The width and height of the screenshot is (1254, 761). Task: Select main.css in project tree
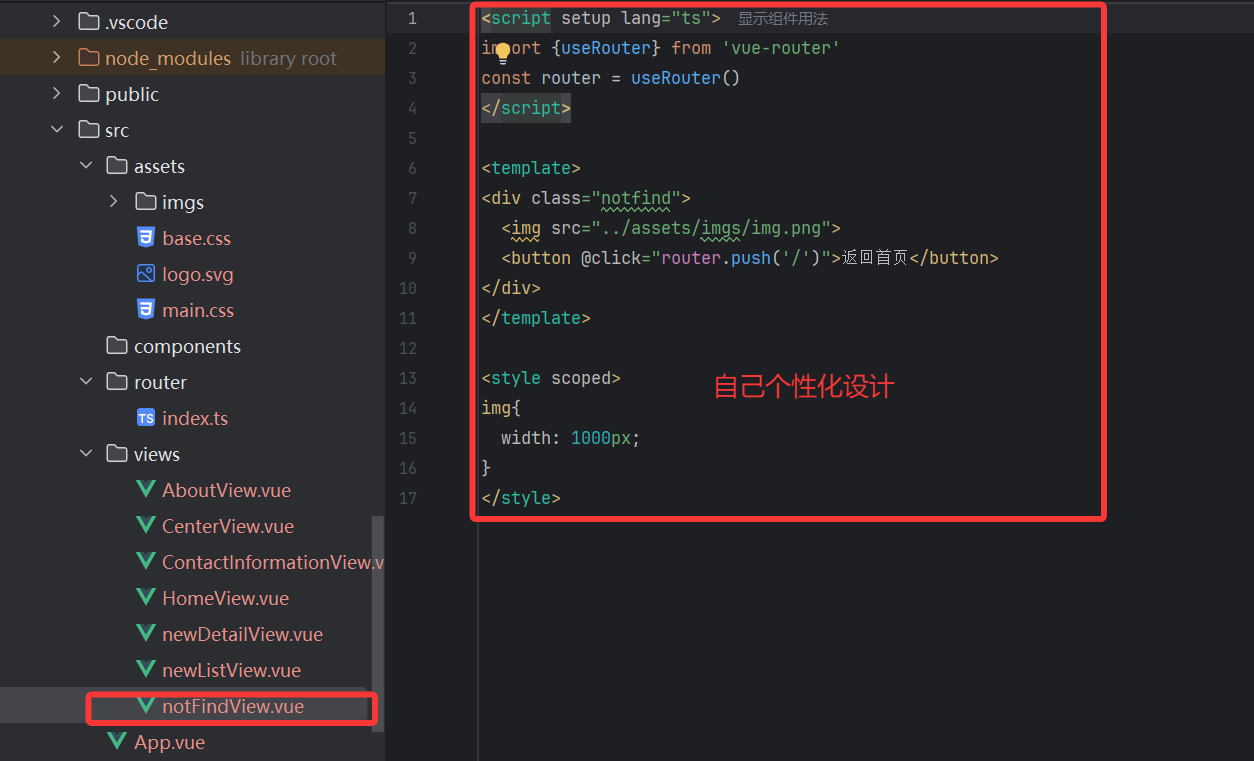(198, 310)
